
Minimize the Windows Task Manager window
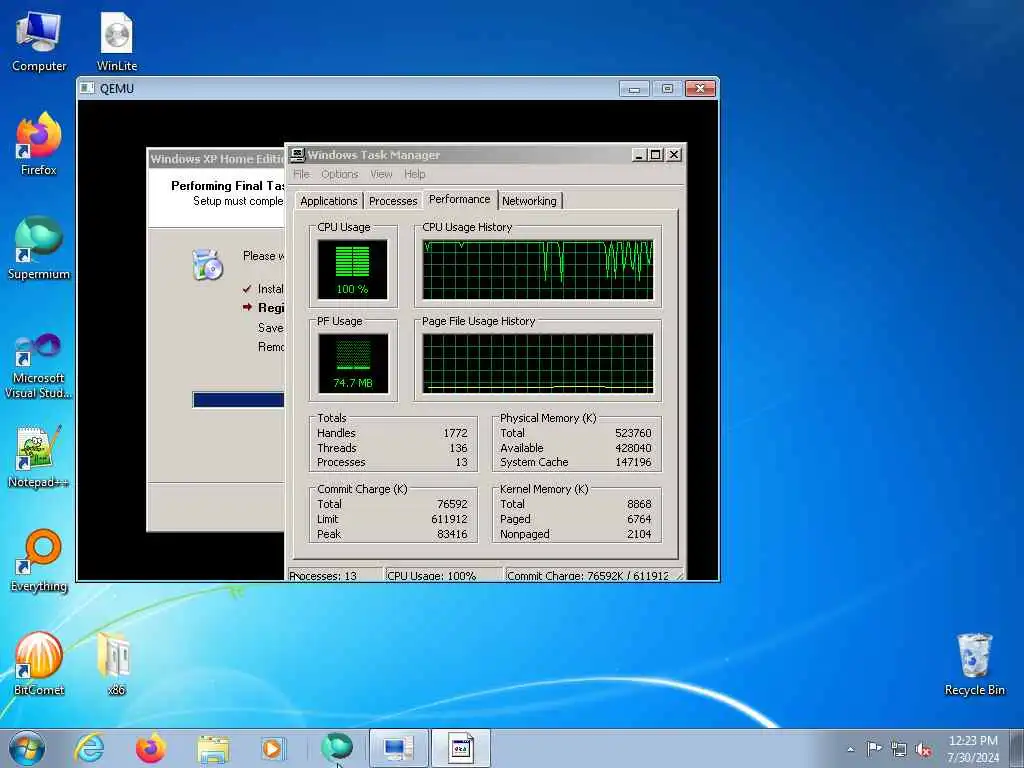click(x=639, y=155)
